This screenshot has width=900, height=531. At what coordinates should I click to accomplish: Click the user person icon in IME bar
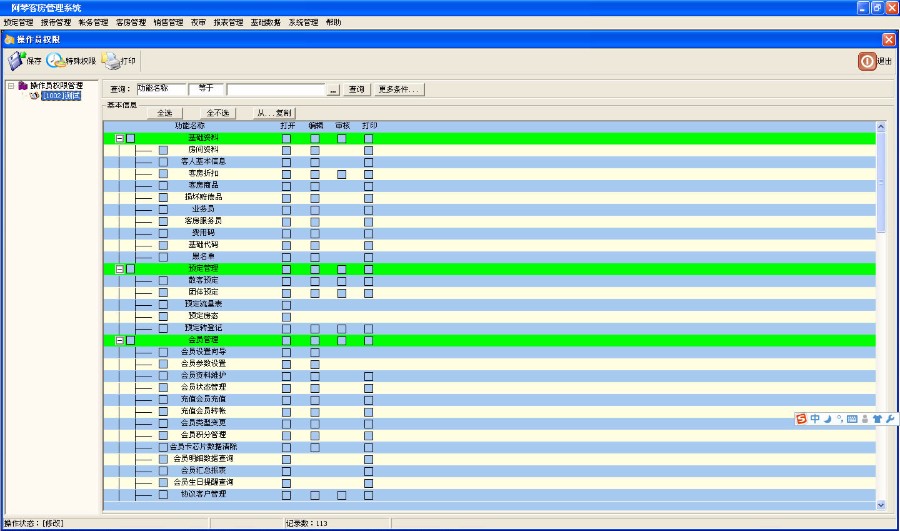click(x=865, y=419)
